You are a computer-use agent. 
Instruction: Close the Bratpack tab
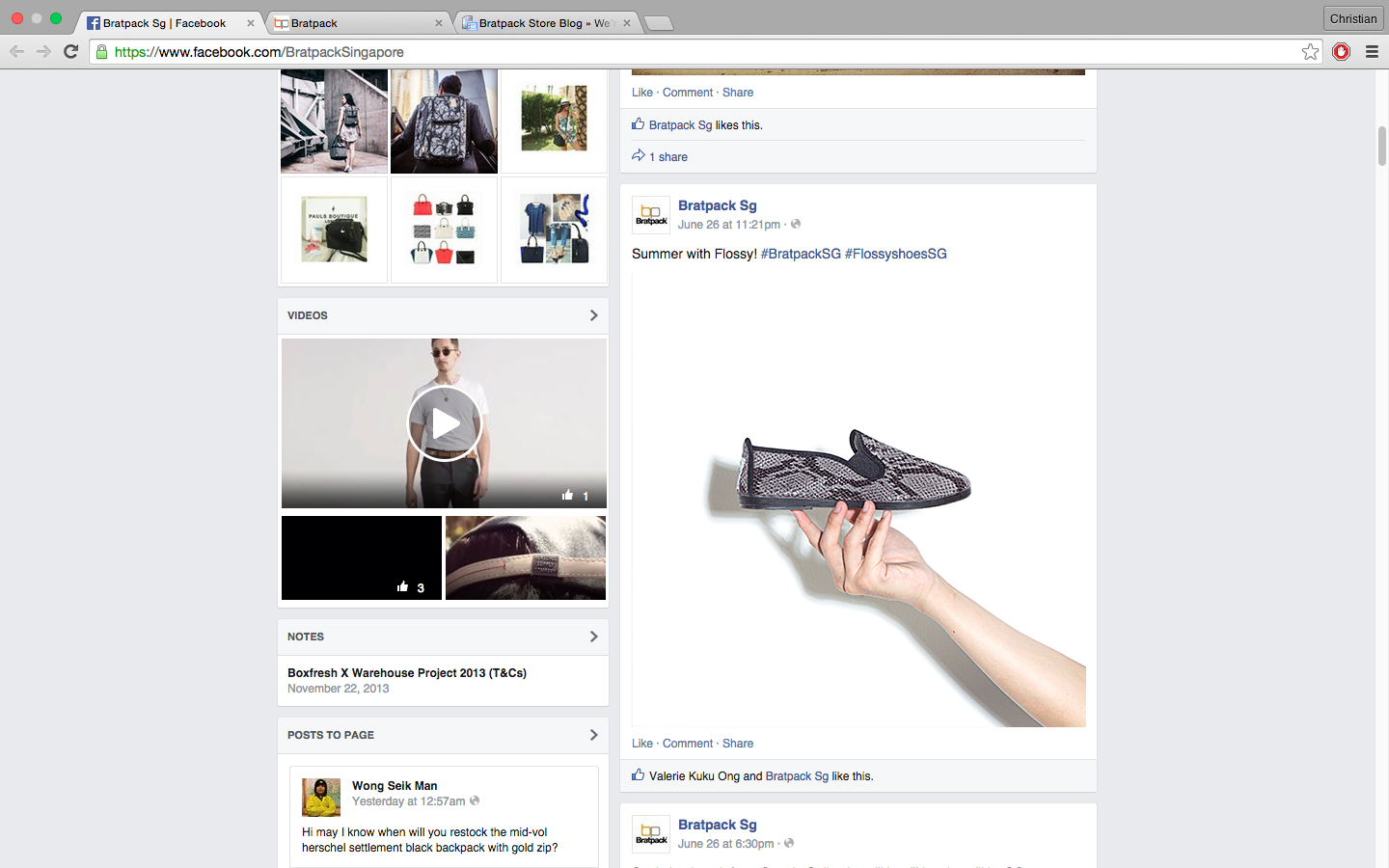tap(439, 23)
